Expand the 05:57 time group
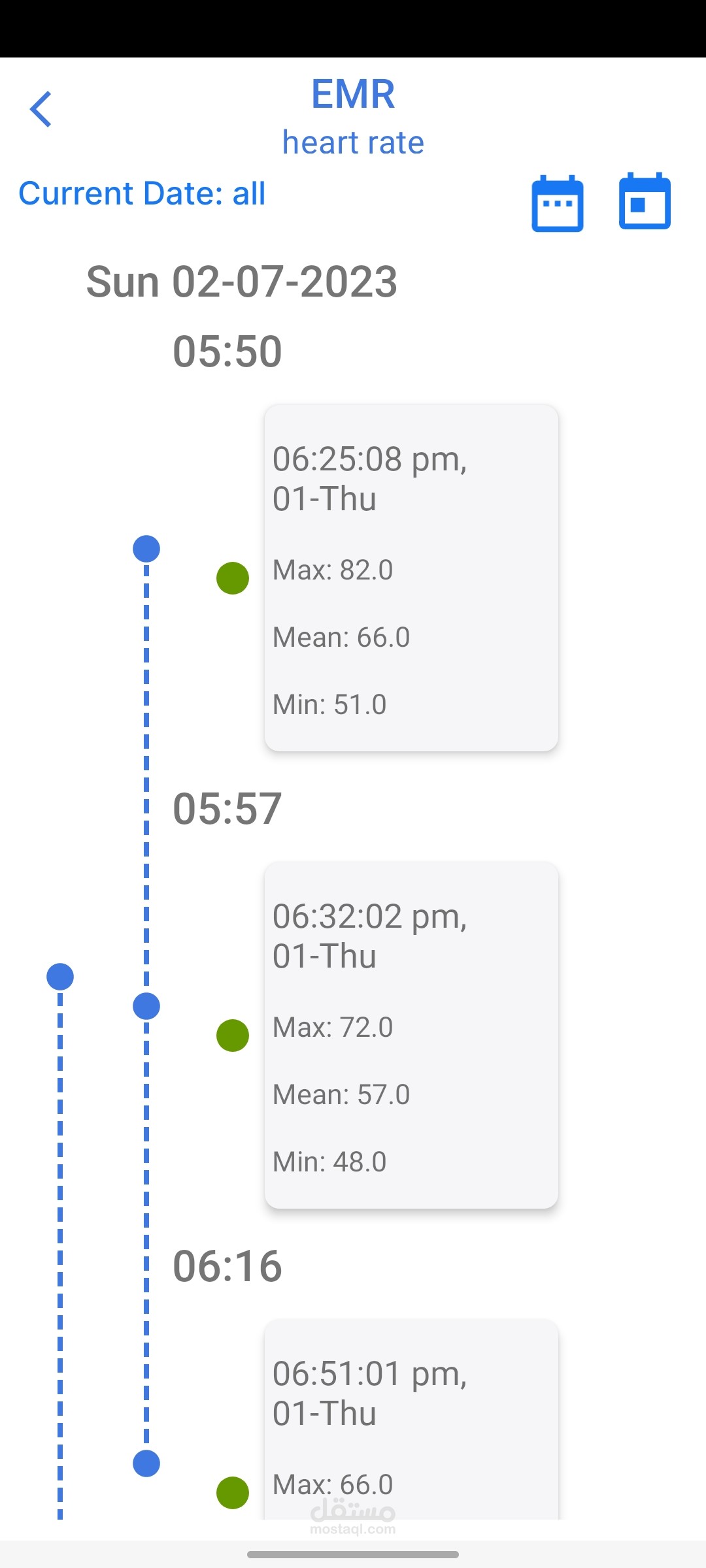 point(227,809)
